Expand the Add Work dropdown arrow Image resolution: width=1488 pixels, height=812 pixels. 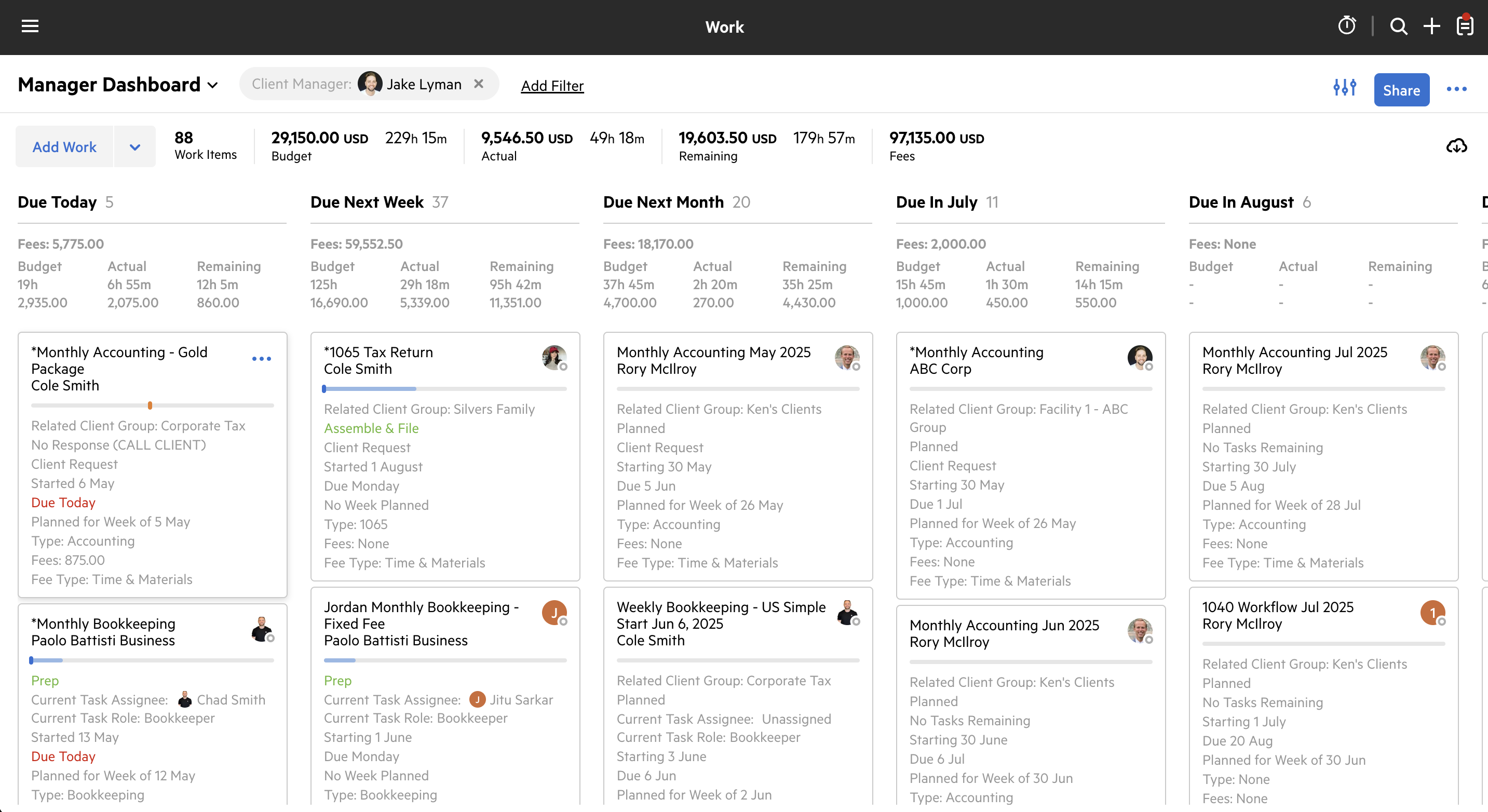tap(134, 147)
